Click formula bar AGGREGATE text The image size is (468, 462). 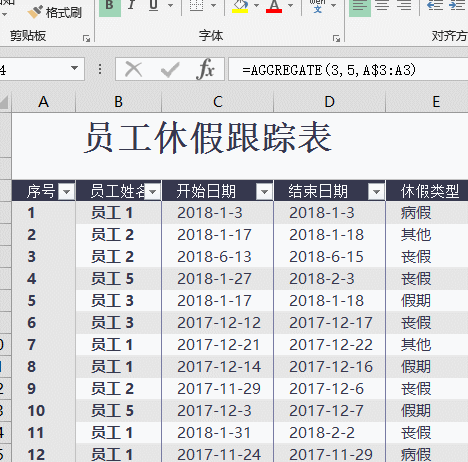(329, 70)
